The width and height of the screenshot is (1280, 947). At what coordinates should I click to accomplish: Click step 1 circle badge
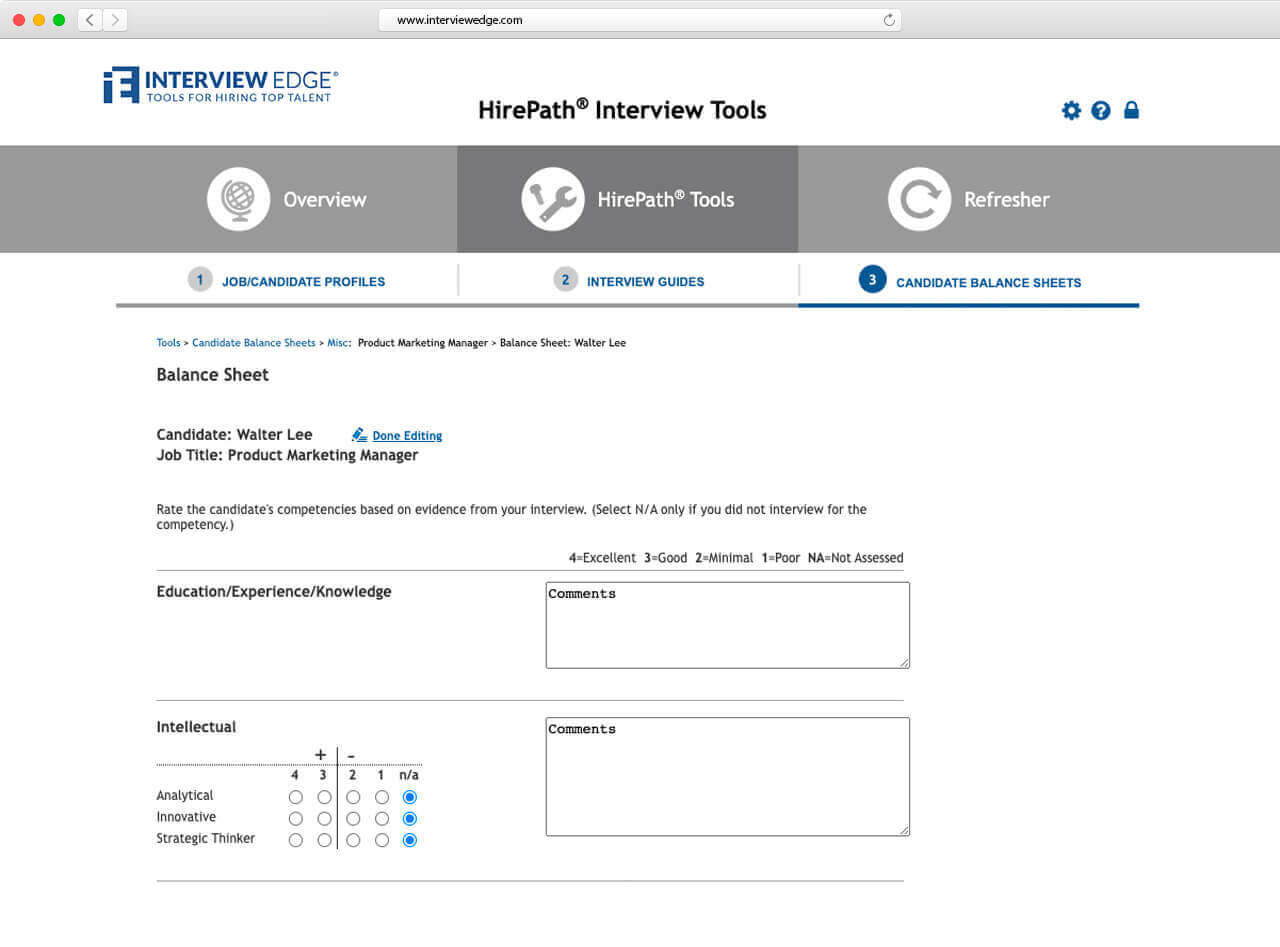click(200, 280)
